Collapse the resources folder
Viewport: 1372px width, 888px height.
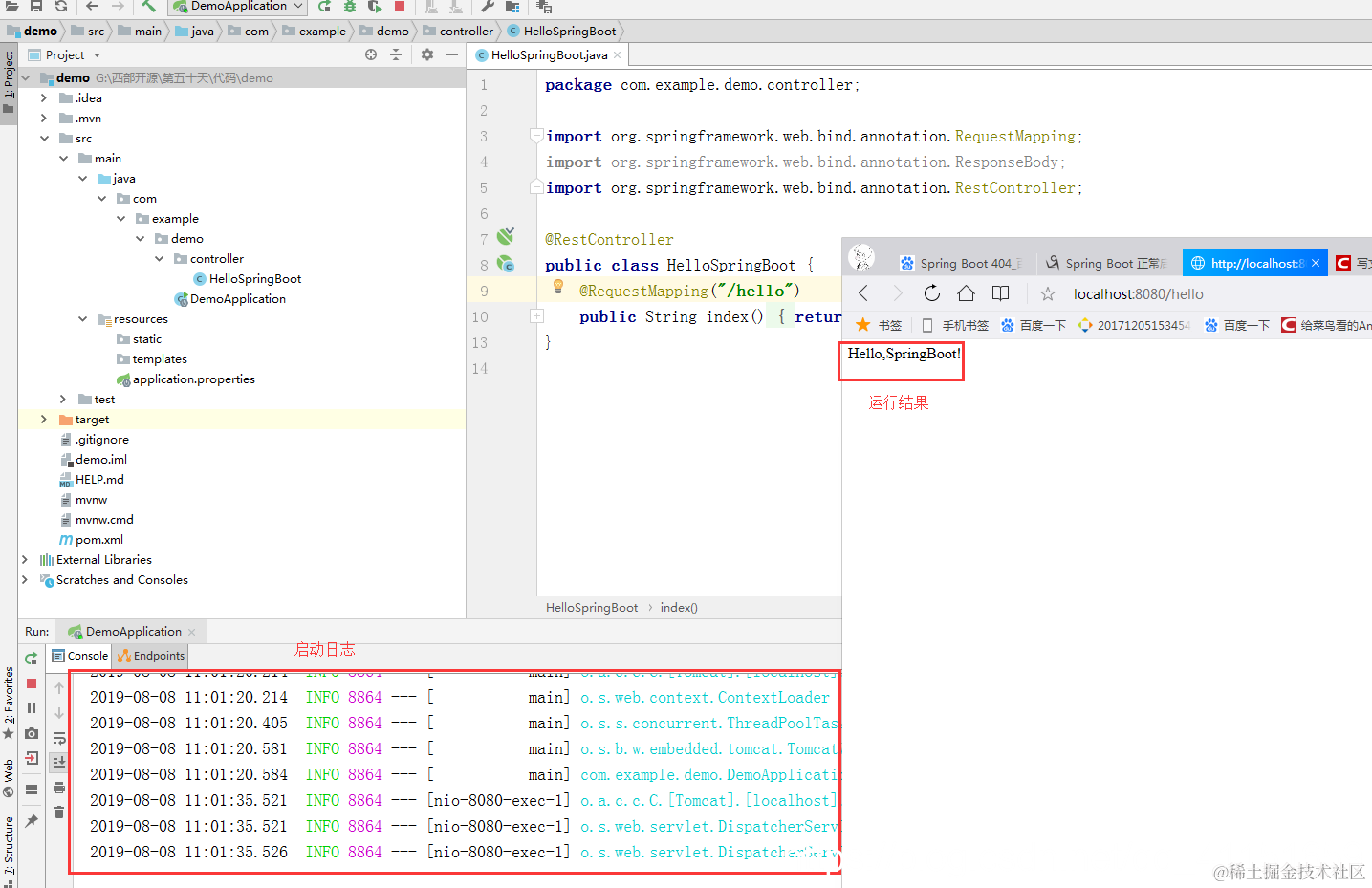coord(82,318)
